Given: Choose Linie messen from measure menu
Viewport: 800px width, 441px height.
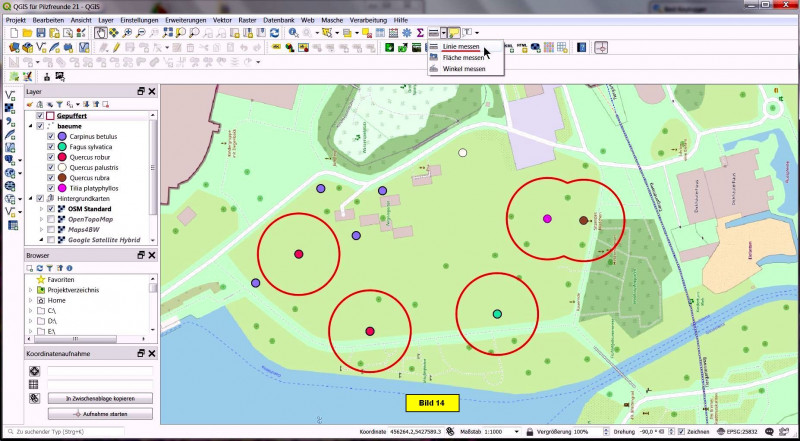Looking at the screenshot, I should 461,47.
